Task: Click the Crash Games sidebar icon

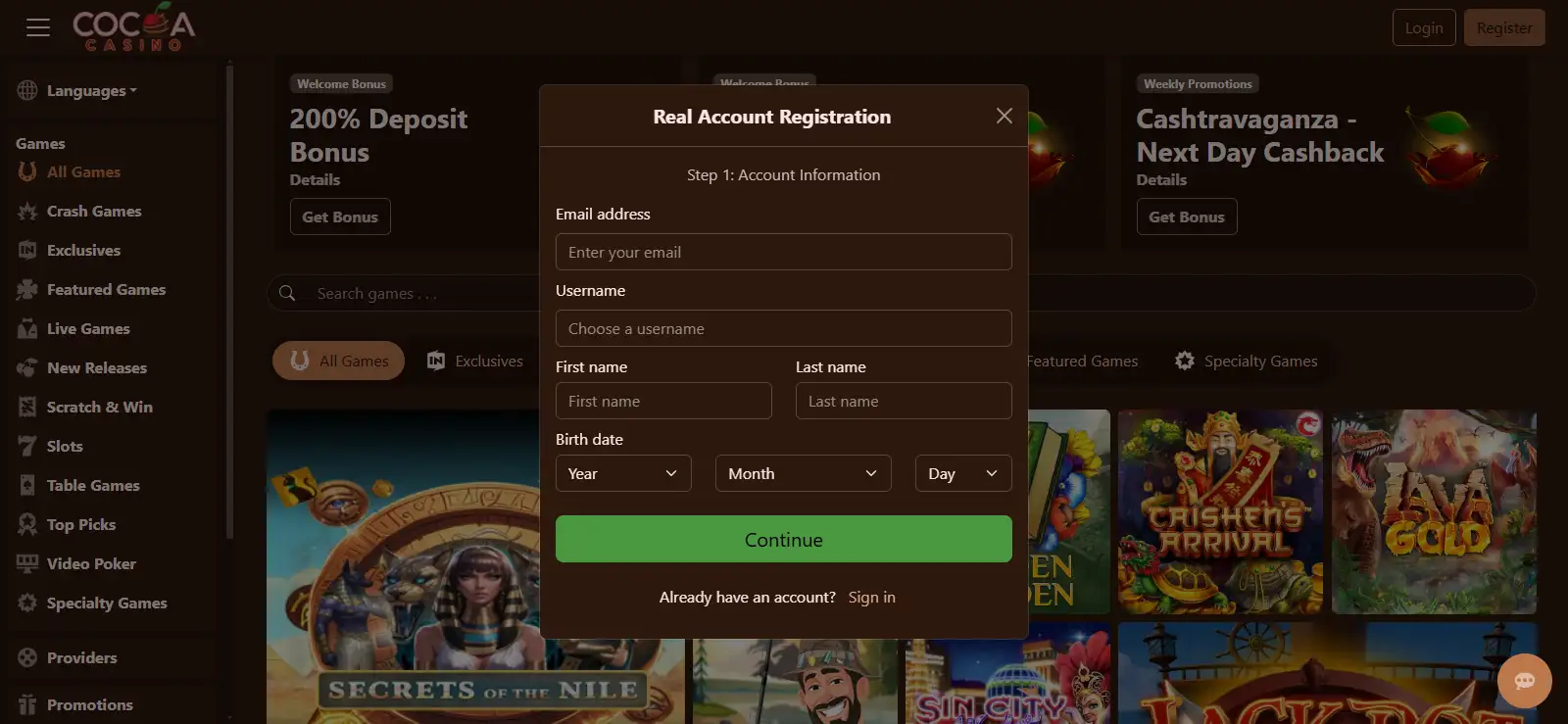Action: point(27,211)
